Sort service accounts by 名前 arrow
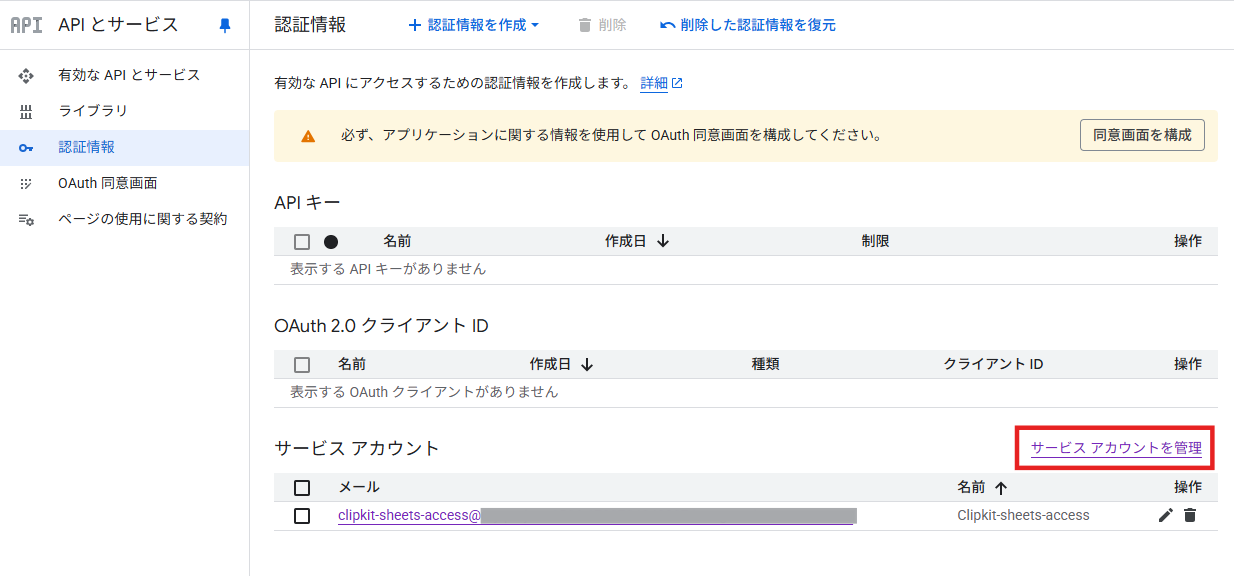The width and height of the screenshot is (1234, 576). (1000, 488)
